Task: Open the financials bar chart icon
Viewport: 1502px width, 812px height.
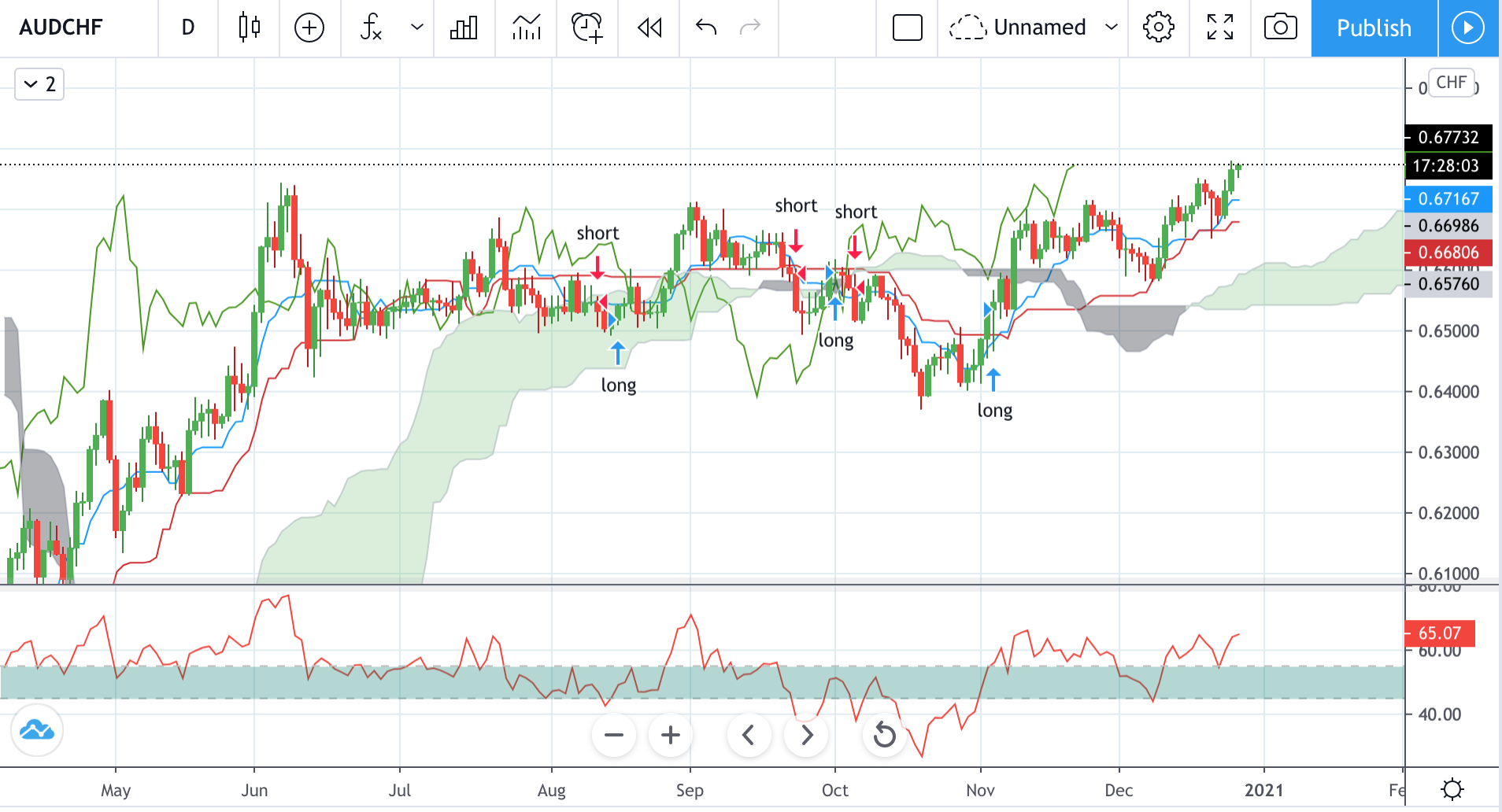Action: pos(464,28)
